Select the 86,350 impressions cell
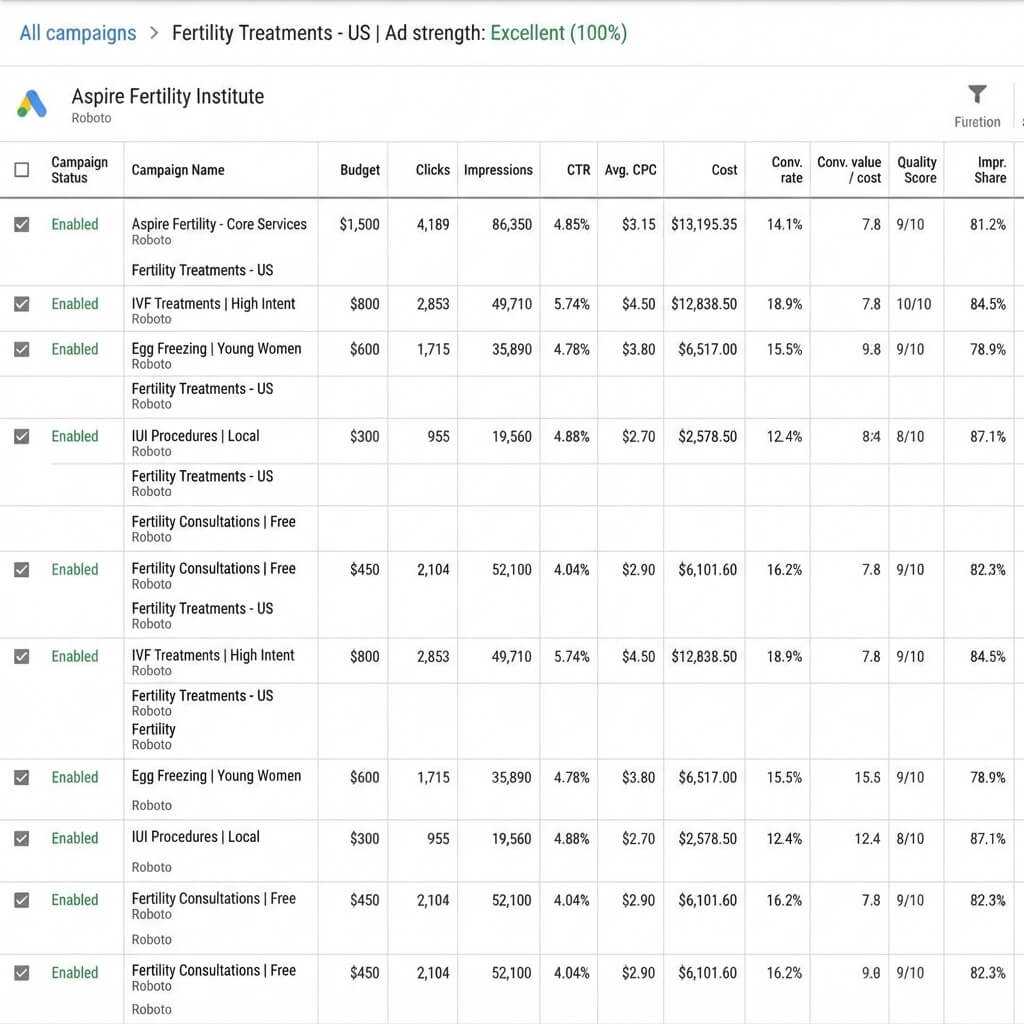Image resolution: width=1024 pixels, height=1024 pixels. click(x=512, y=225)
